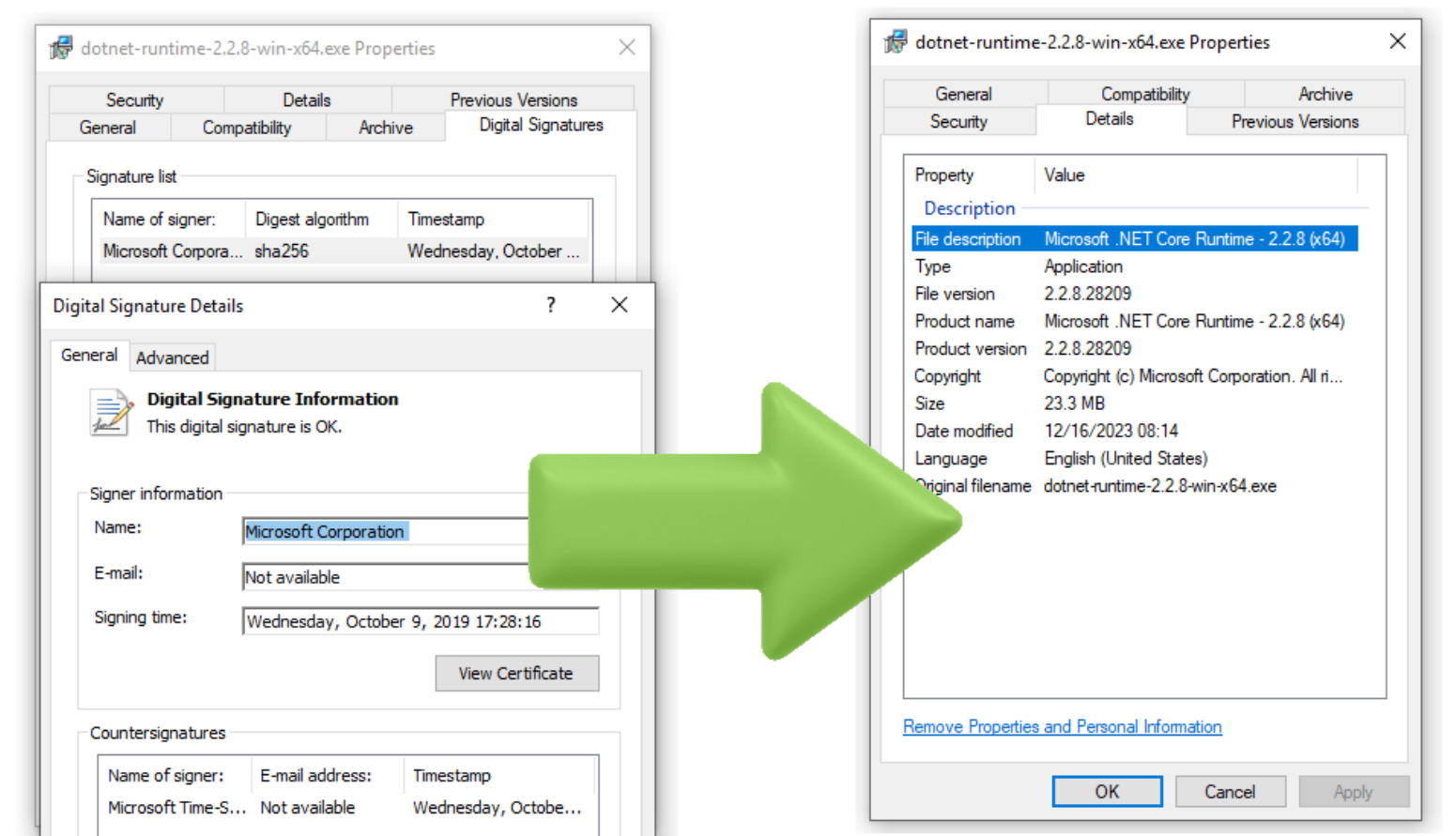This screenshot has height=836, width=1456.
Task: Select the Digital Signatures tab
Action: (541, 124)
